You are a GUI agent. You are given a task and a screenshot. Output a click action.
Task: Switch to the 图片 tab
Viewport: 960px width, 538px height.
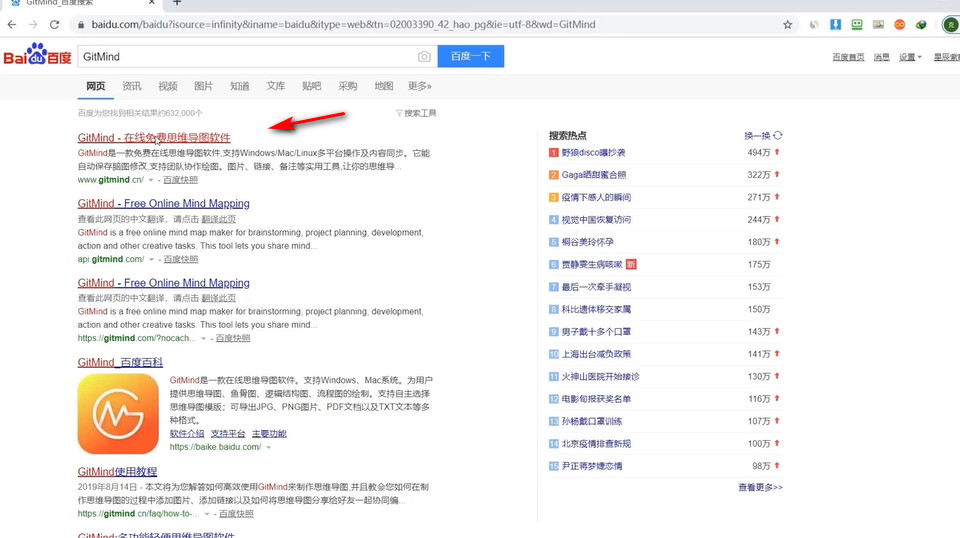204,86
